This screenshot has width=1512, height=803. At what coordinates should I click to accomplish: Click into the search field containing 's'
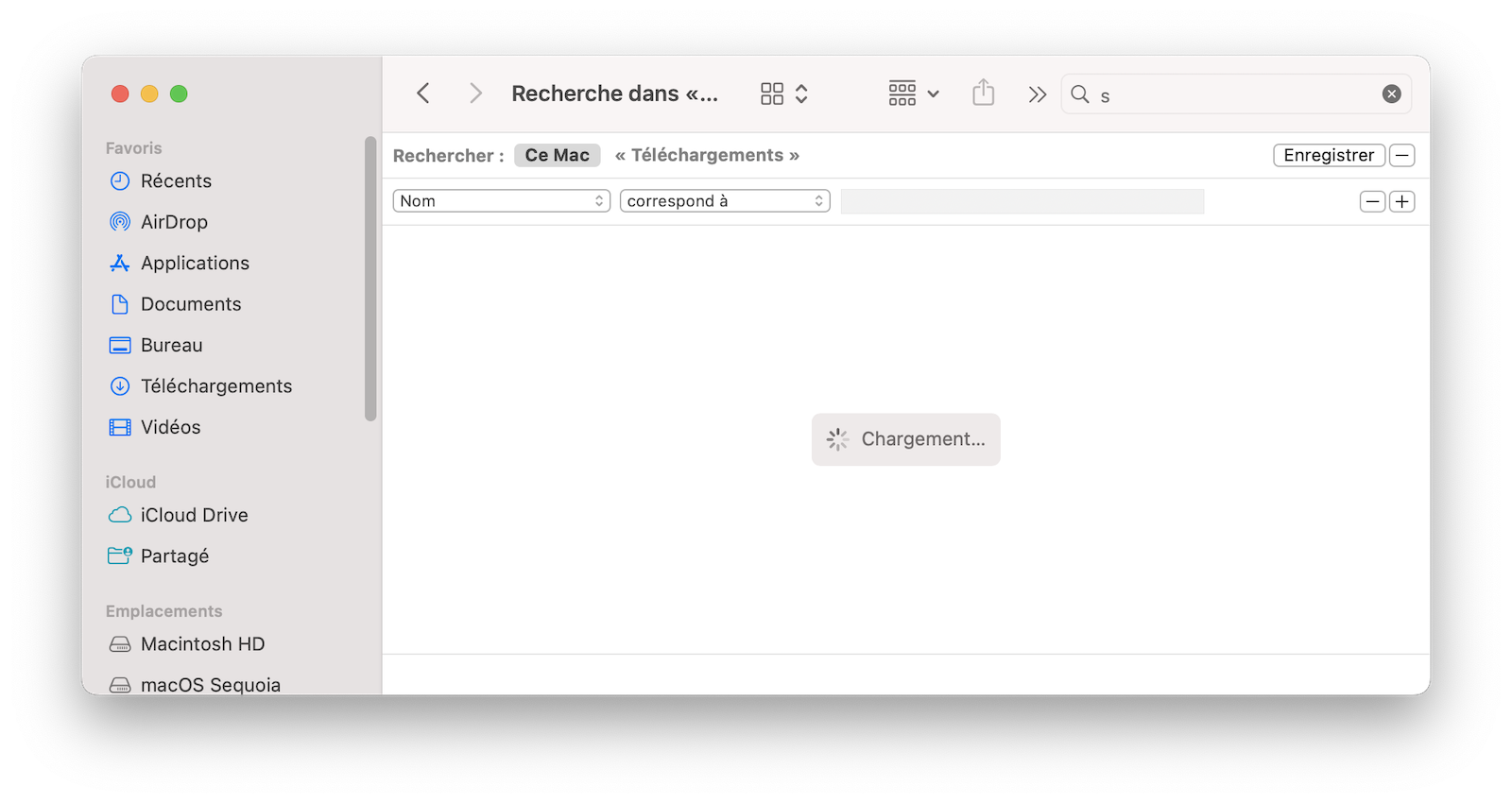coord(1236,94)
